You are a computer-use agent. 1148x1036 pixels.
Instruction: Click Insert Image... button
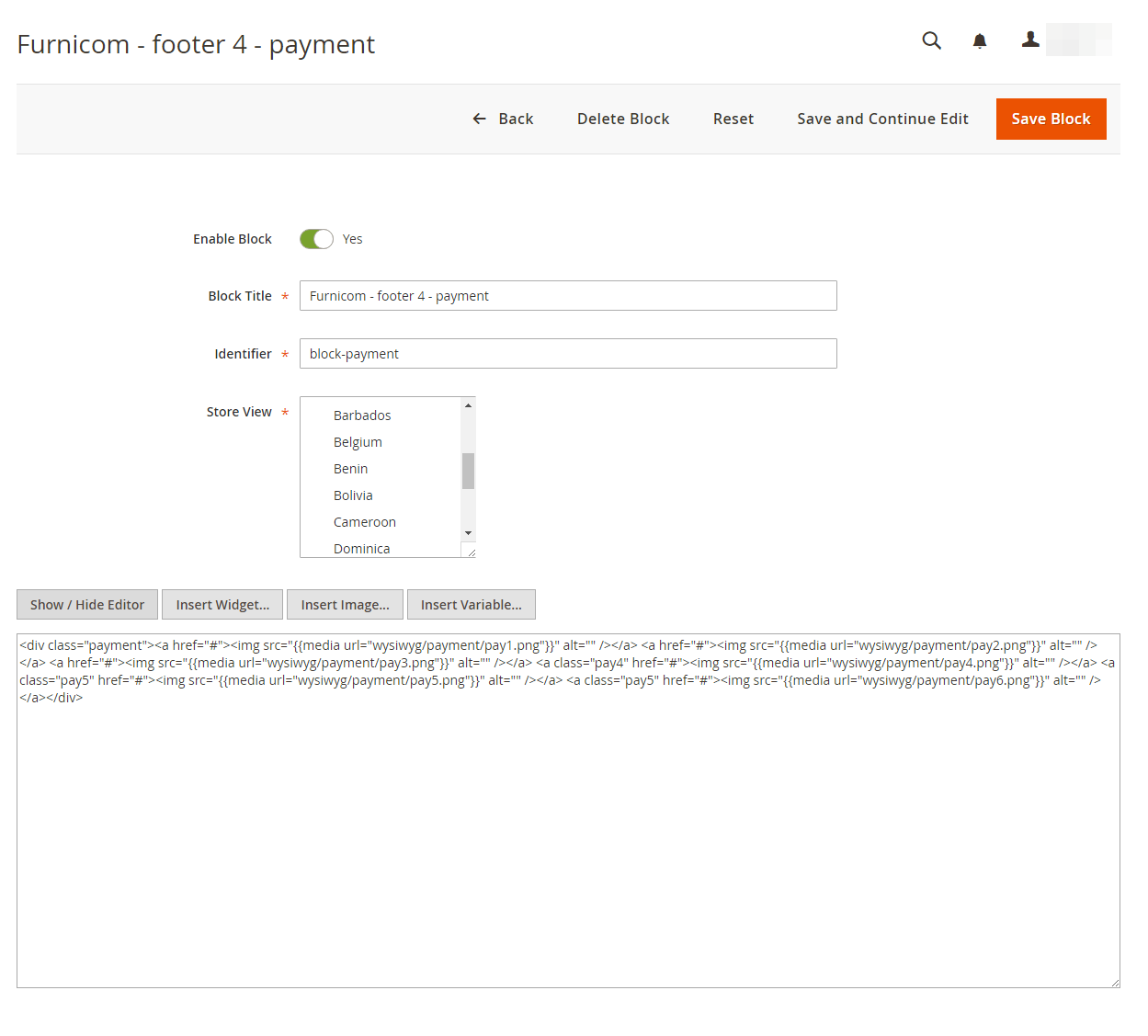[345, 605]
